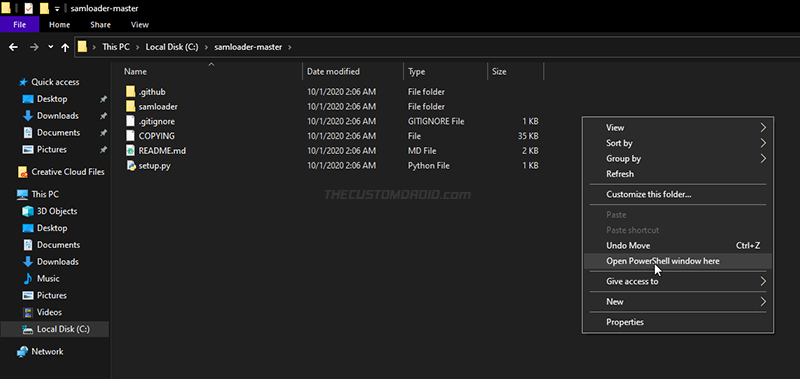800x379 pixels.
Task: Click Local Disk (C:) in address breadcrumb
Action: (171, 47)
